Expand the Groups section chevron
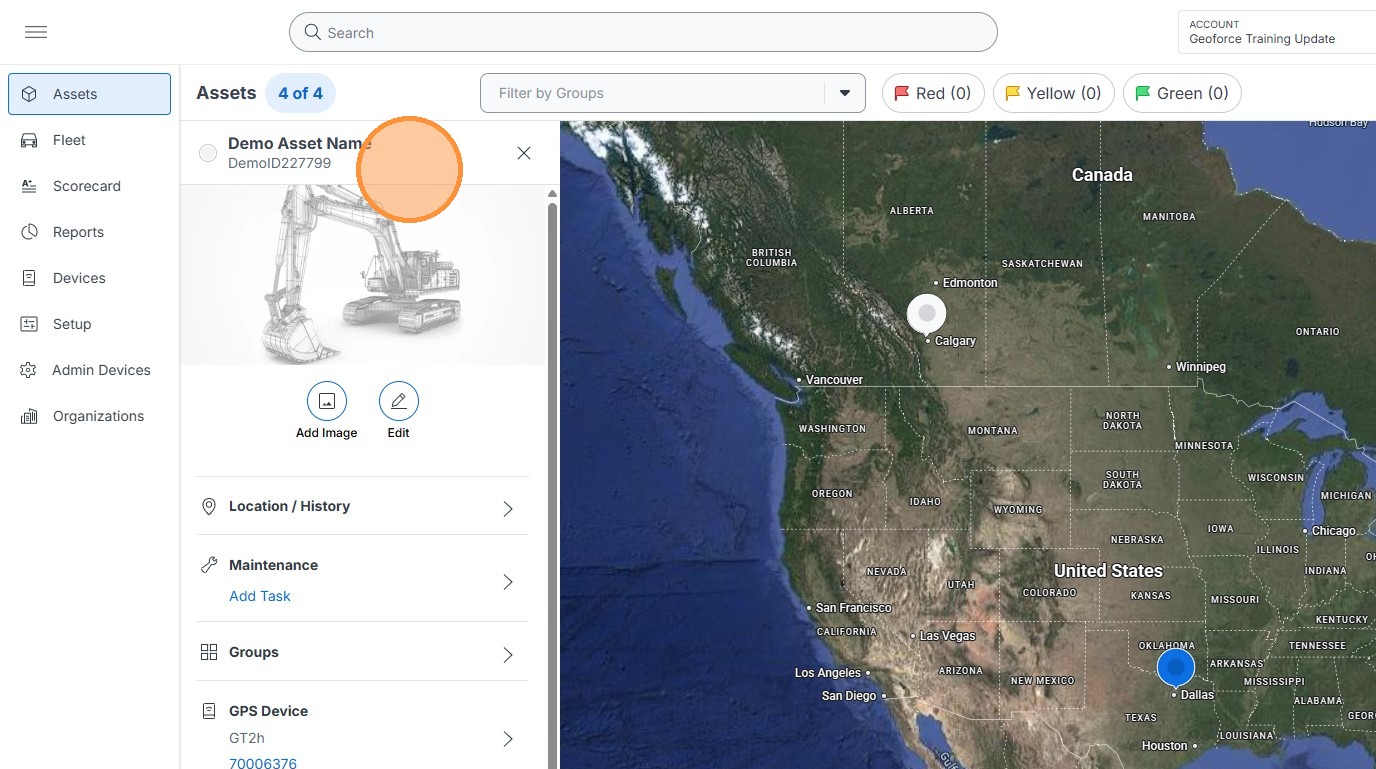 508,655
